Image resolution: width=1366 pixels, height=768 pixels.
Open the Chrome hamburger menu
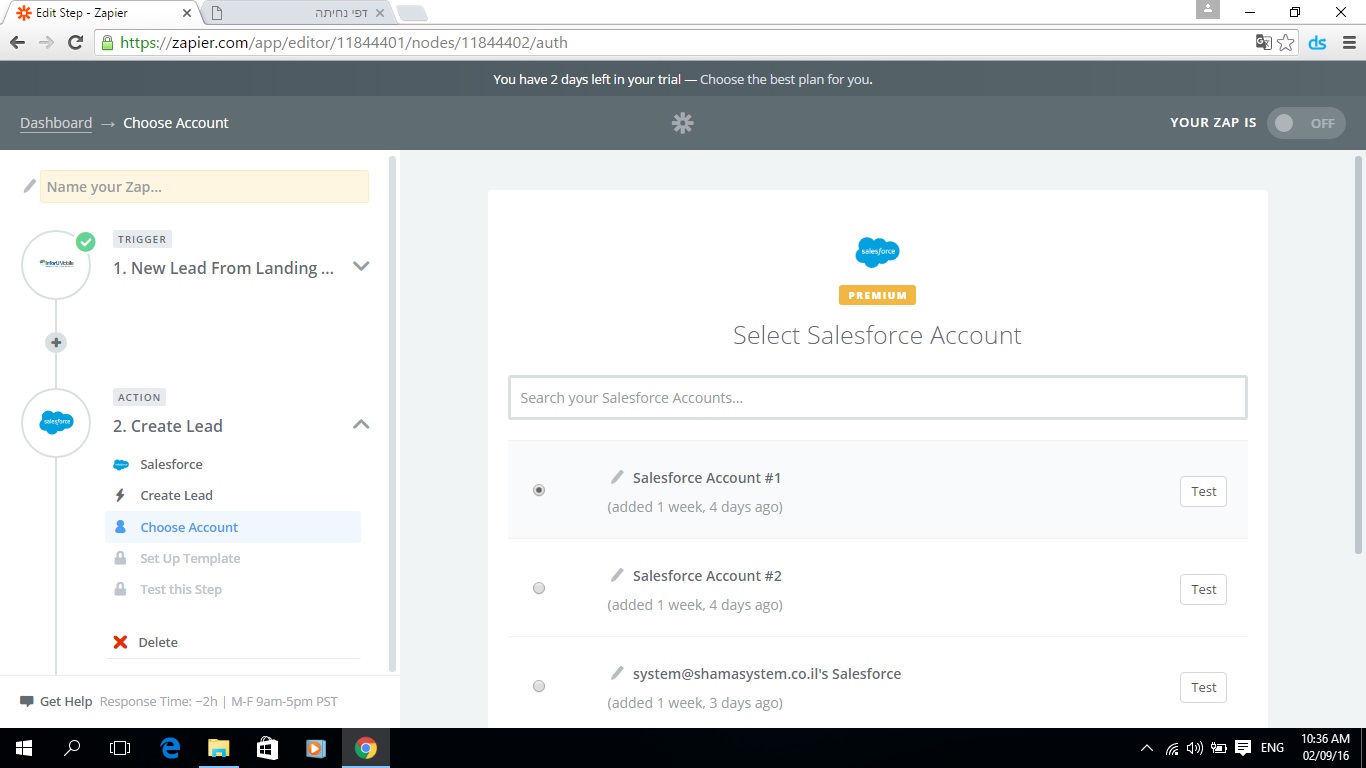point(1349,42)
